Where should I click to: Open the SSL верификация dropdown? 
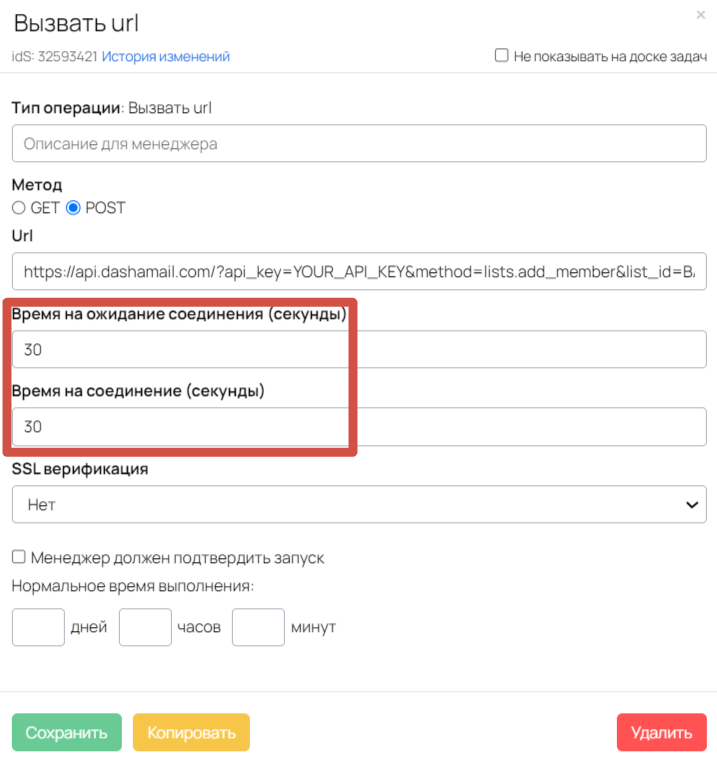[x=359, y=504]
